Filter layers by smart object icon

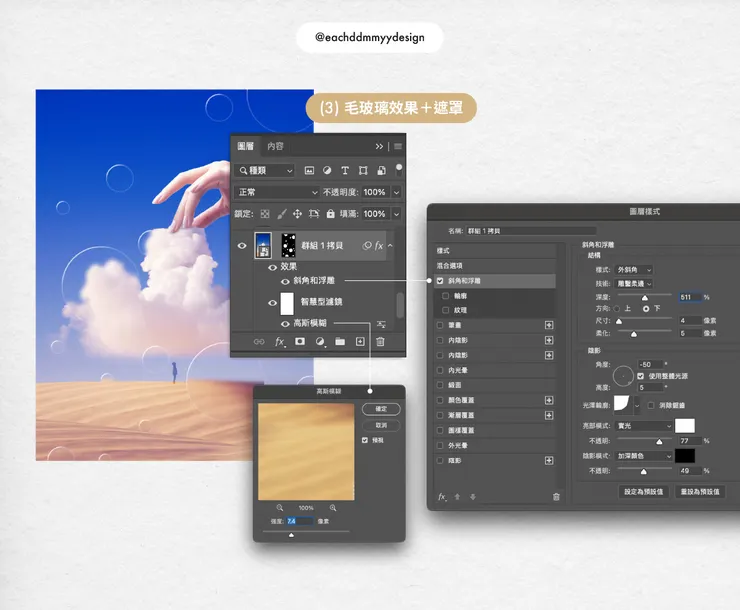click(381, 170)
